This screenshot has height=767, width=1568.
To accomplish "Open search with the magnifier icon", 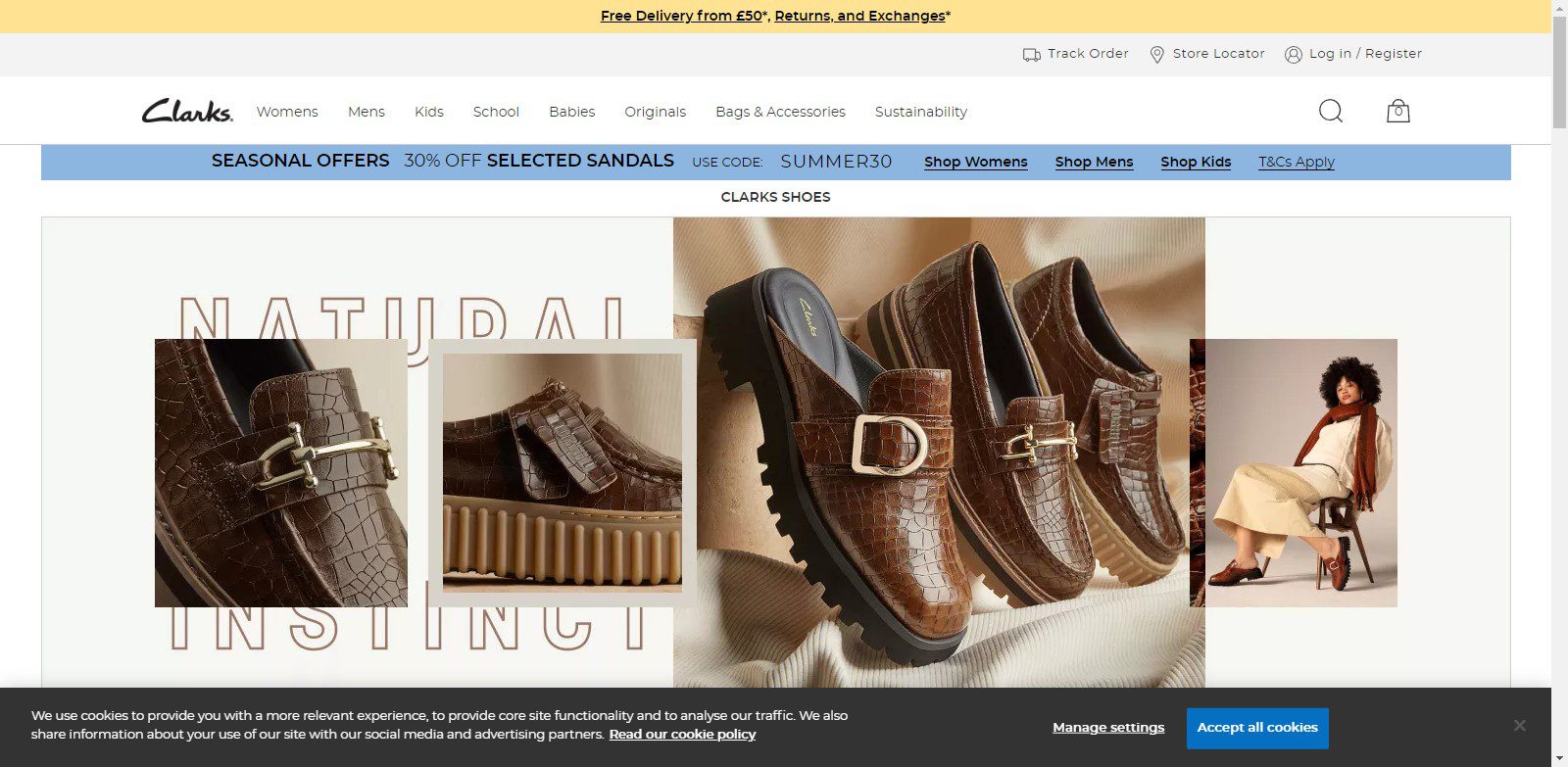I will (x=1330, y=111).
